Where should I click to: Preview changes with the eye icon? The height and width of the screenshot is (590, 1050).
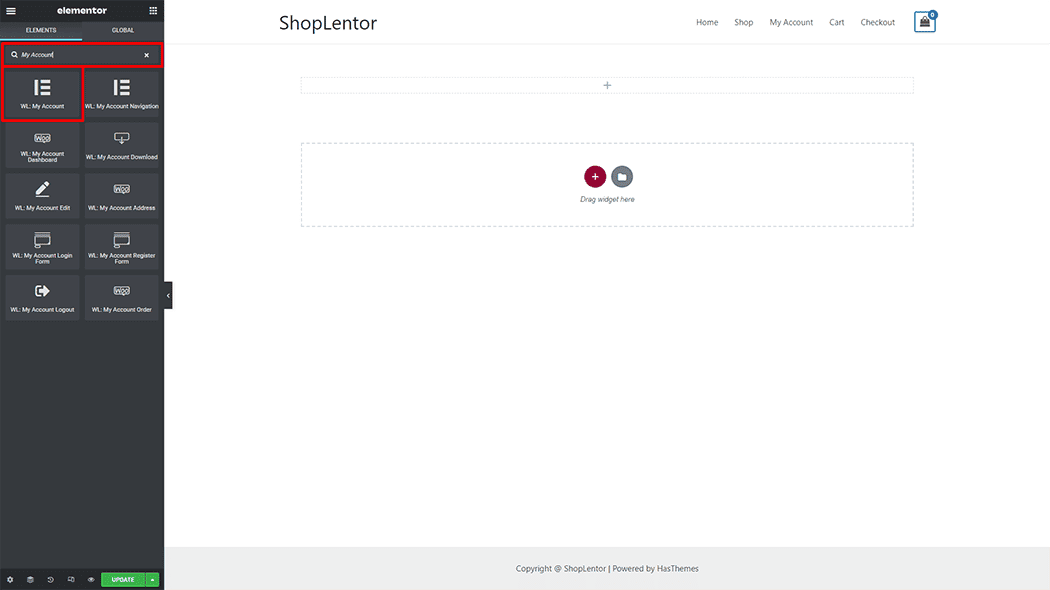click(91, 579)
